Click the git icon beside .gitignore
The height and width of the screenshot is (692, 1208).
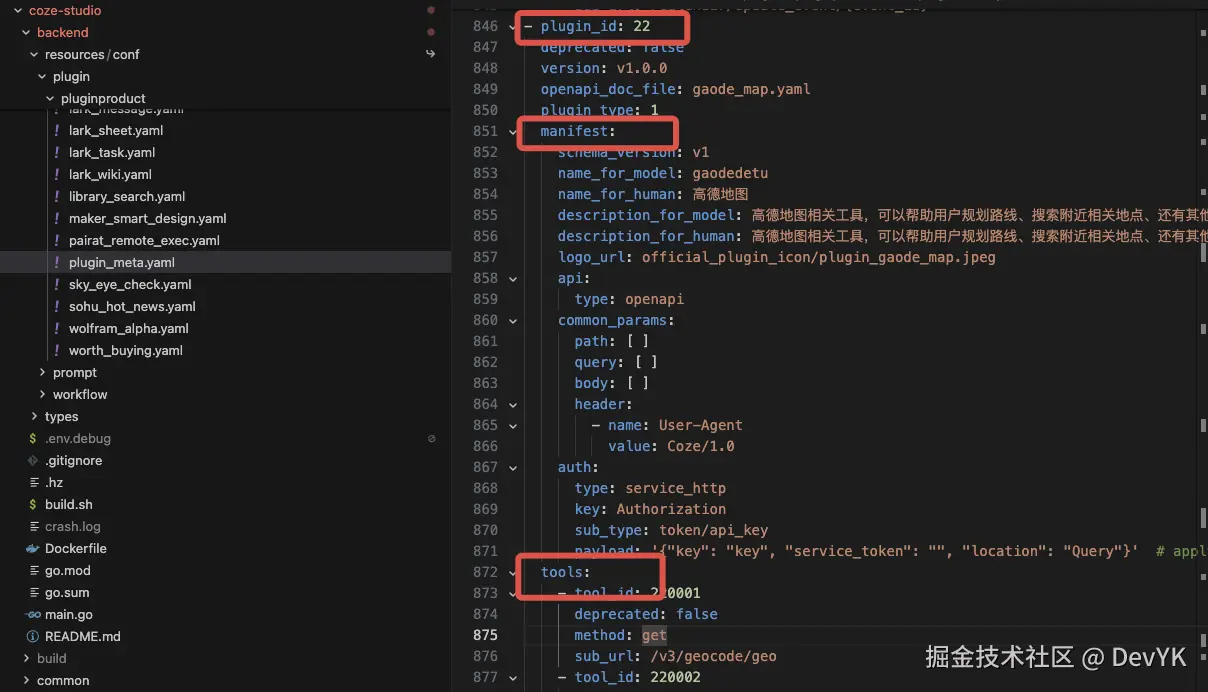click(x=33, y=461)
